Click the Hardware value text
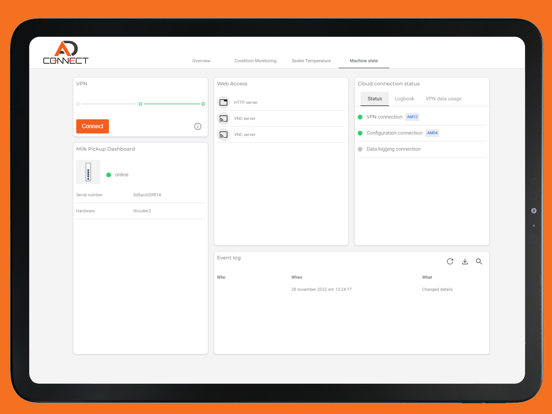The image size is (552, 414). [142, 211]
